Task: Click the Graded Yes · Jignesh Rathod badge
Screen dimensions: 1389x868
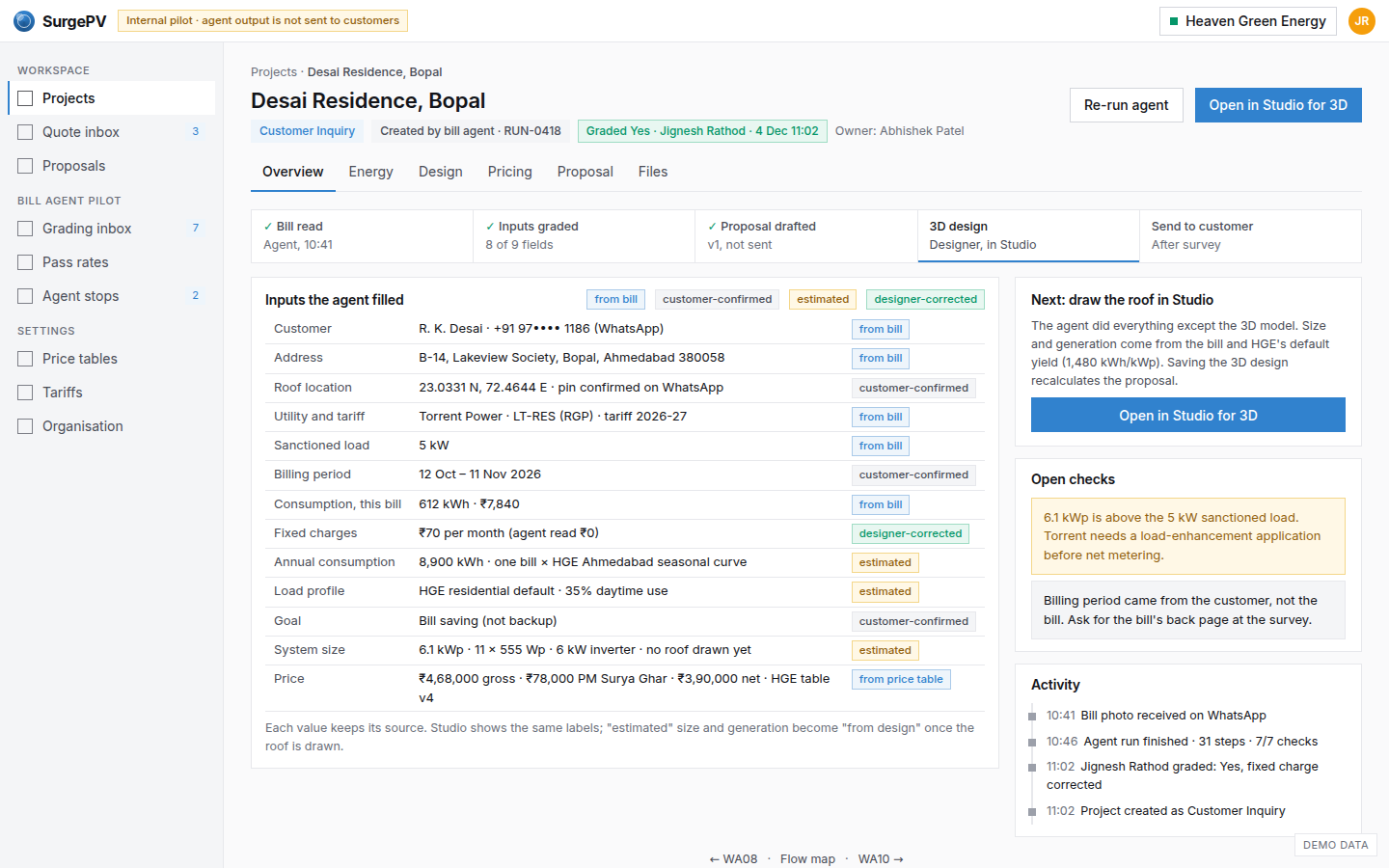Action: coord(702,131)
